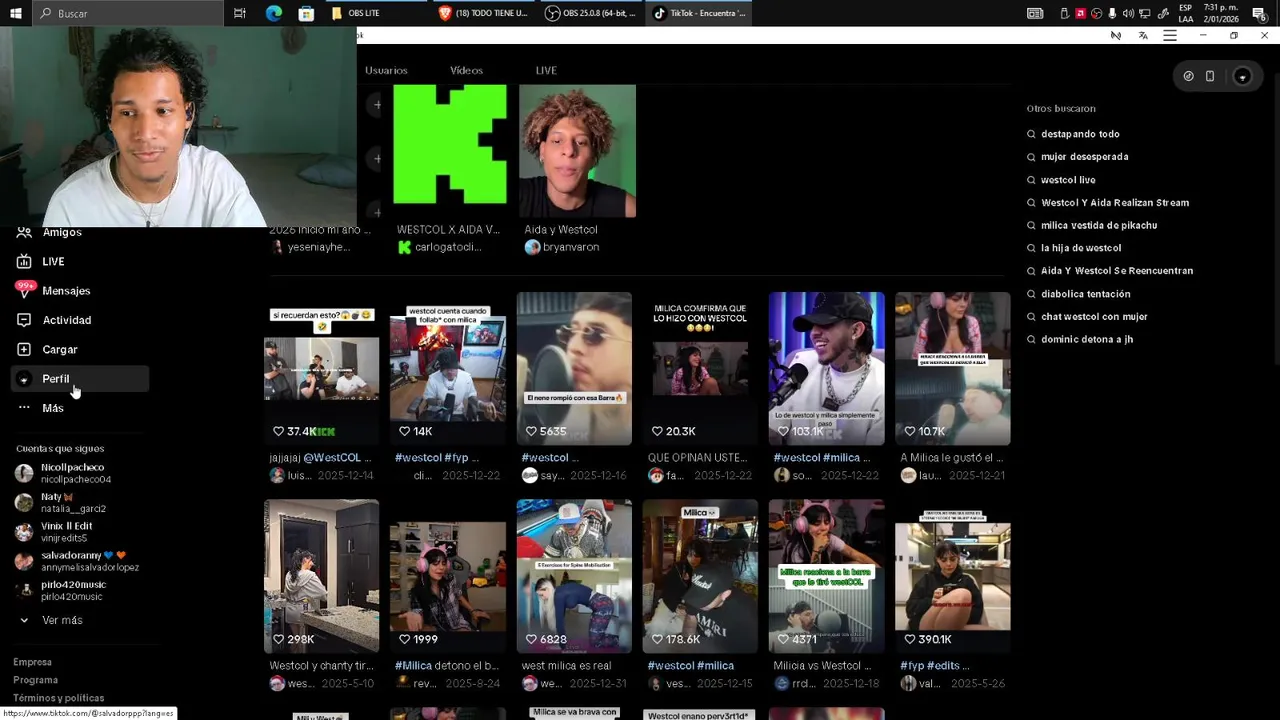Viewport: 1280px width, 720px height.
Task: Click the OBS tray icon
Action: [1097, 13]
